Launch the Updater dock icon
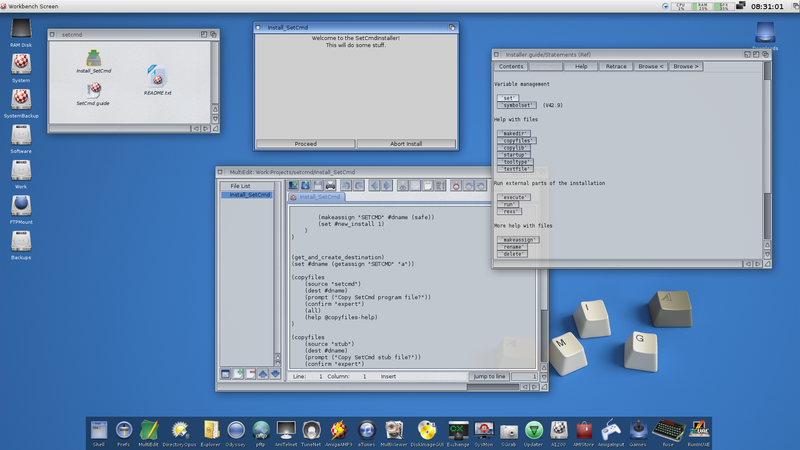The height and width of the screenshot is (450, 800). point(534,430)
